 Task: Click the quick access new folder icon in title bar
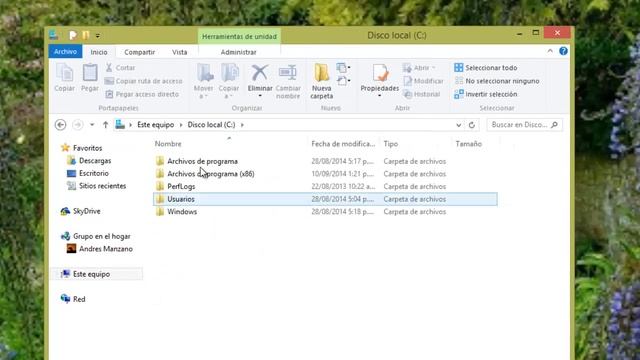tap(86, 35)
